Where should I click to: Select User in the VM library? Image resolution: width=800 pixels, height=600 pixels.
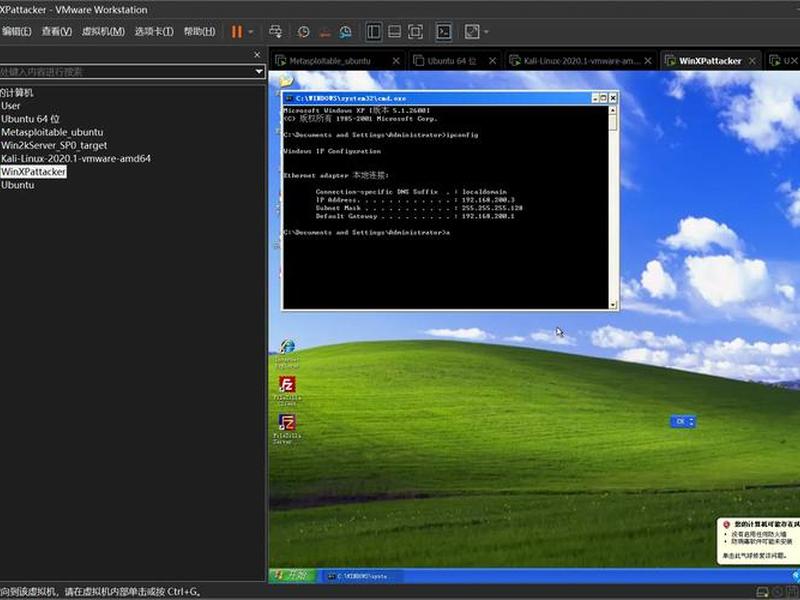[x=11, y=106]
